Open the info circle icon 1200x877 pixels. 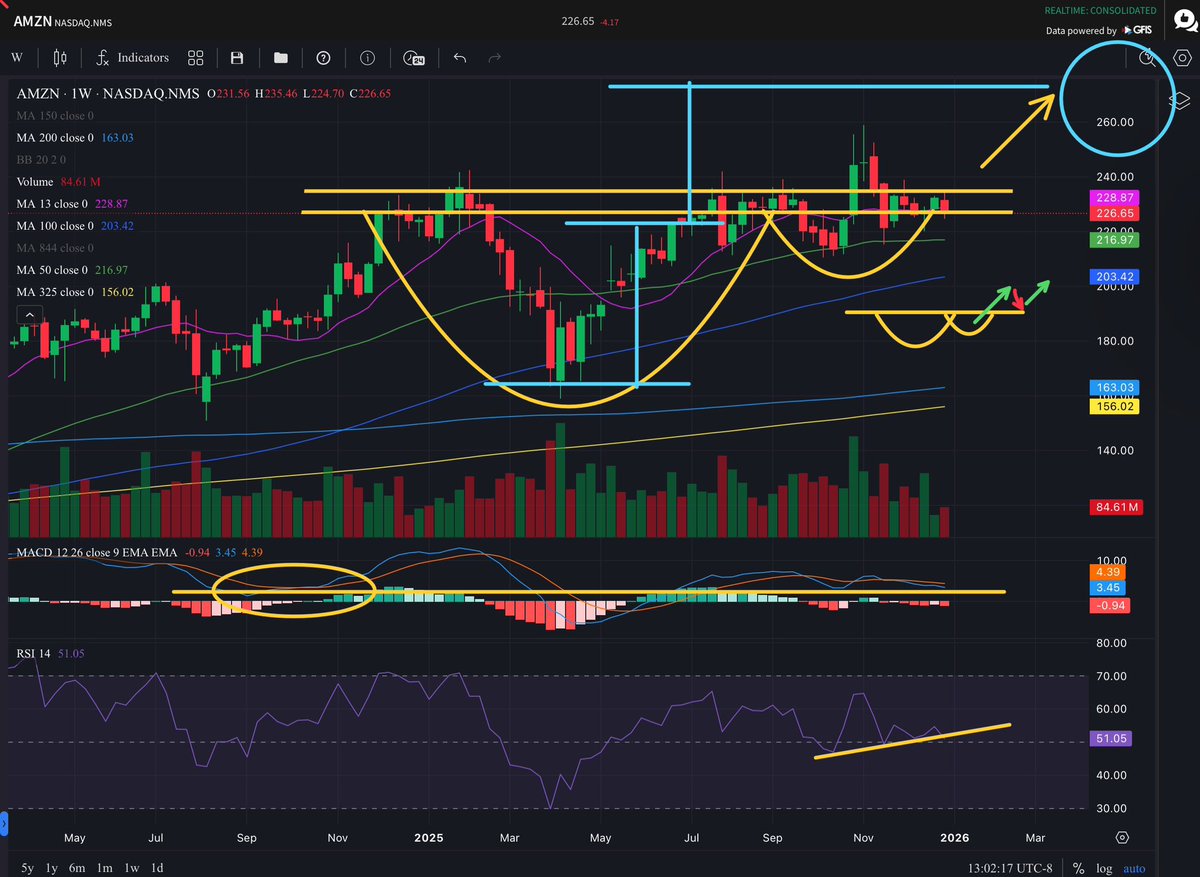(x=368, y=58)
